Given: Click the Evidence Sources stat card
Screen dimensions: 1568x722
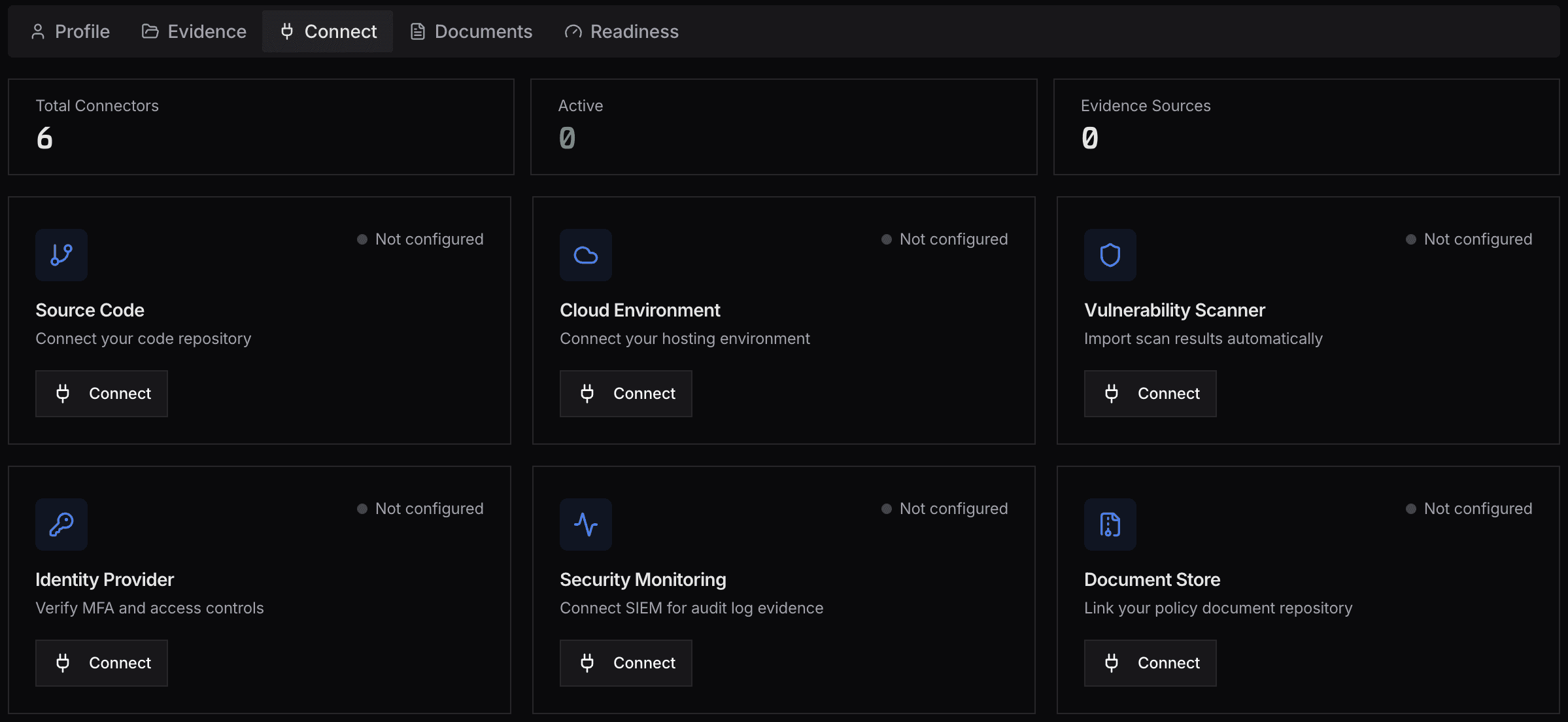Looking at the screenshot, I should pyautogui.click(x=1306, y=127).
